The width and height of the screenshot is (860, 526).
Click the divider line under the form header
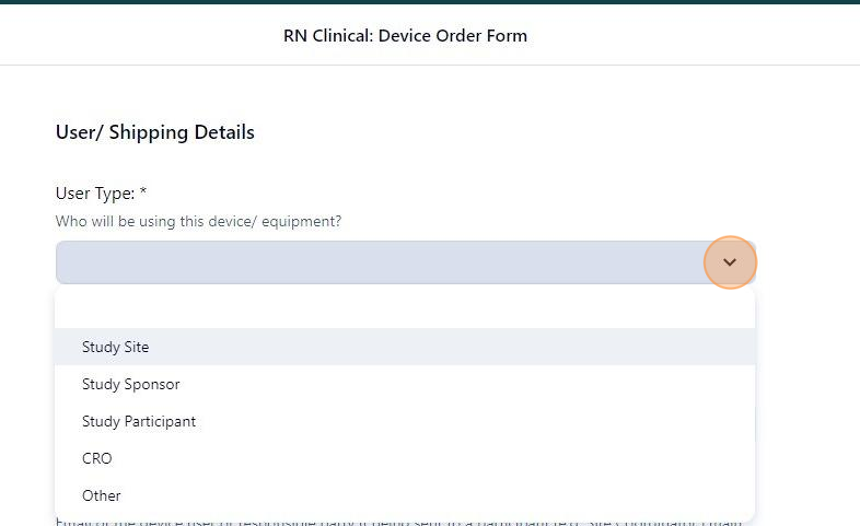coord(430,65)
